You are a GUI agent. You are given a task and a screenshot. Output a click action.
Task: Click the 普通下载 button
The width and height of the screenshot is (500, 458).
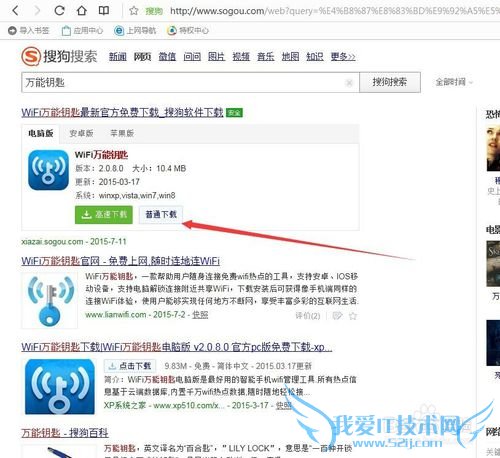click(x=161, y=214)
